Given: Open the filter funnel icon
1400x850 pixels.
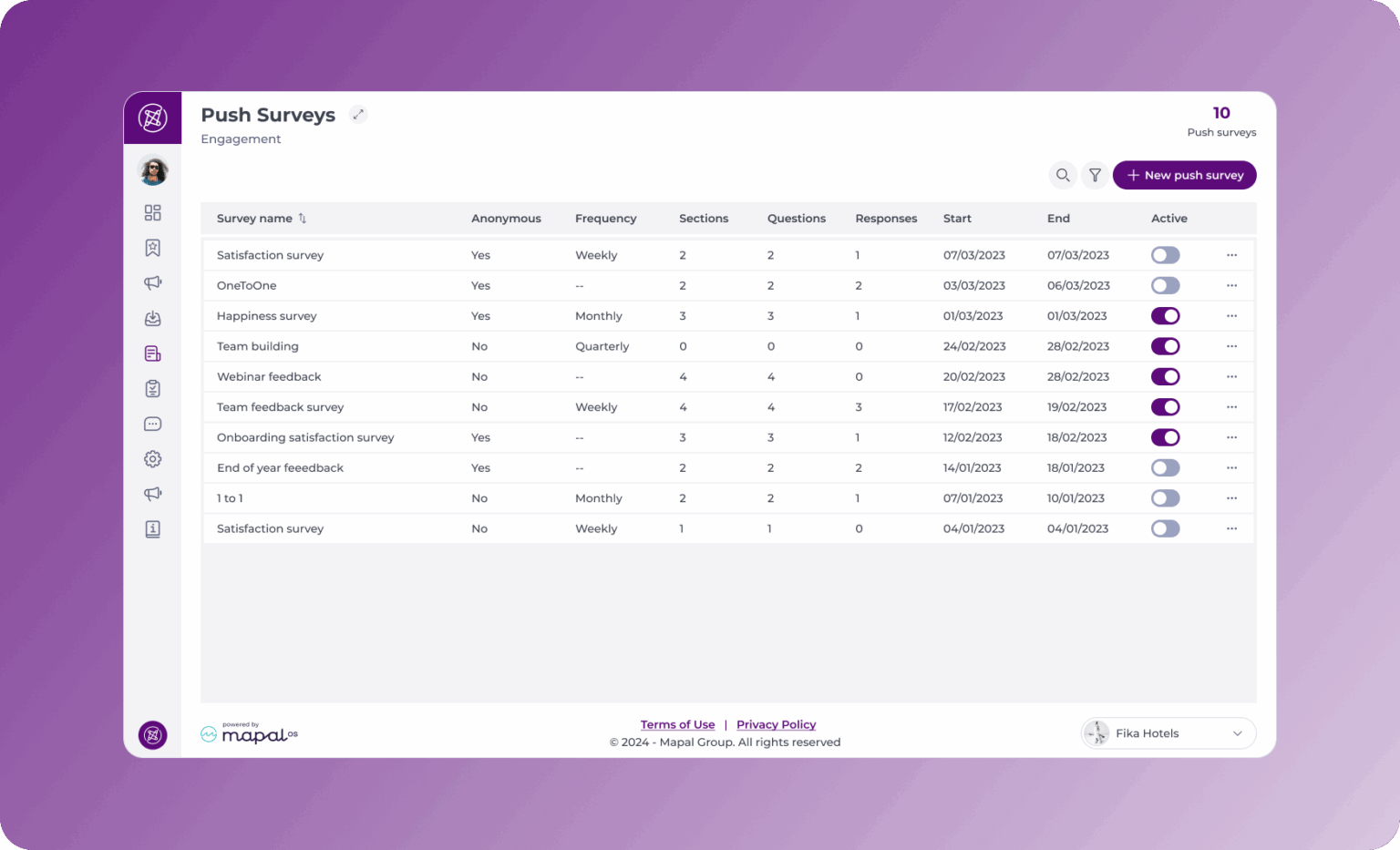Looking at the screenshot, I should click(x=1095, y=175).
